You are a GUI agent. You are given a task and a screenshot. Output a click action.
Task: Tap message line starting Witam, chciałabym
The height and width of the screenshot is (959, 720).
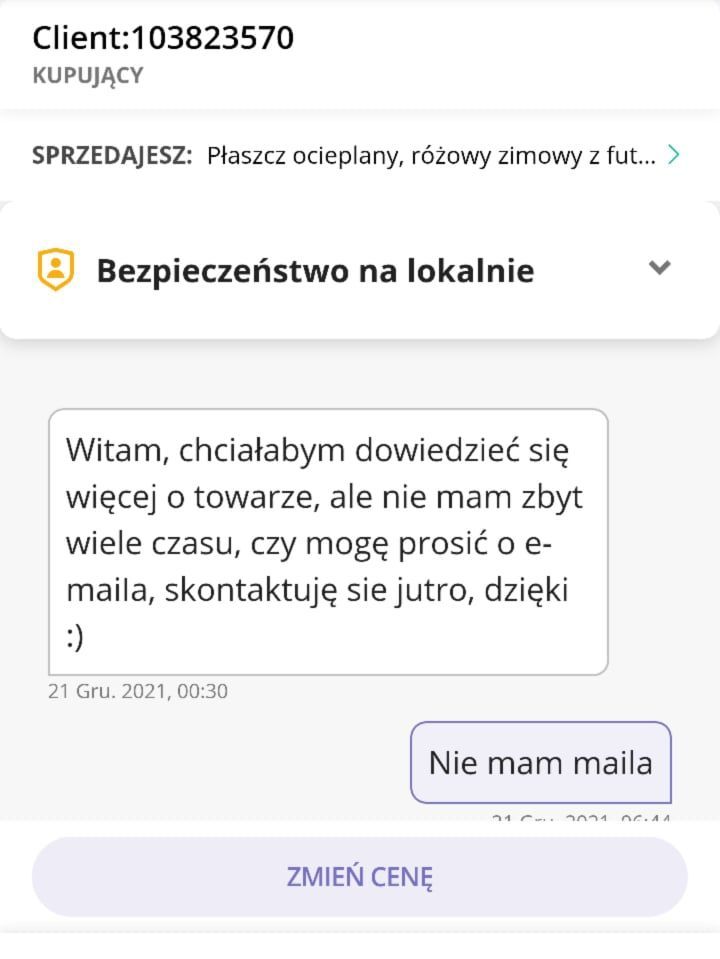pos(317,451)
